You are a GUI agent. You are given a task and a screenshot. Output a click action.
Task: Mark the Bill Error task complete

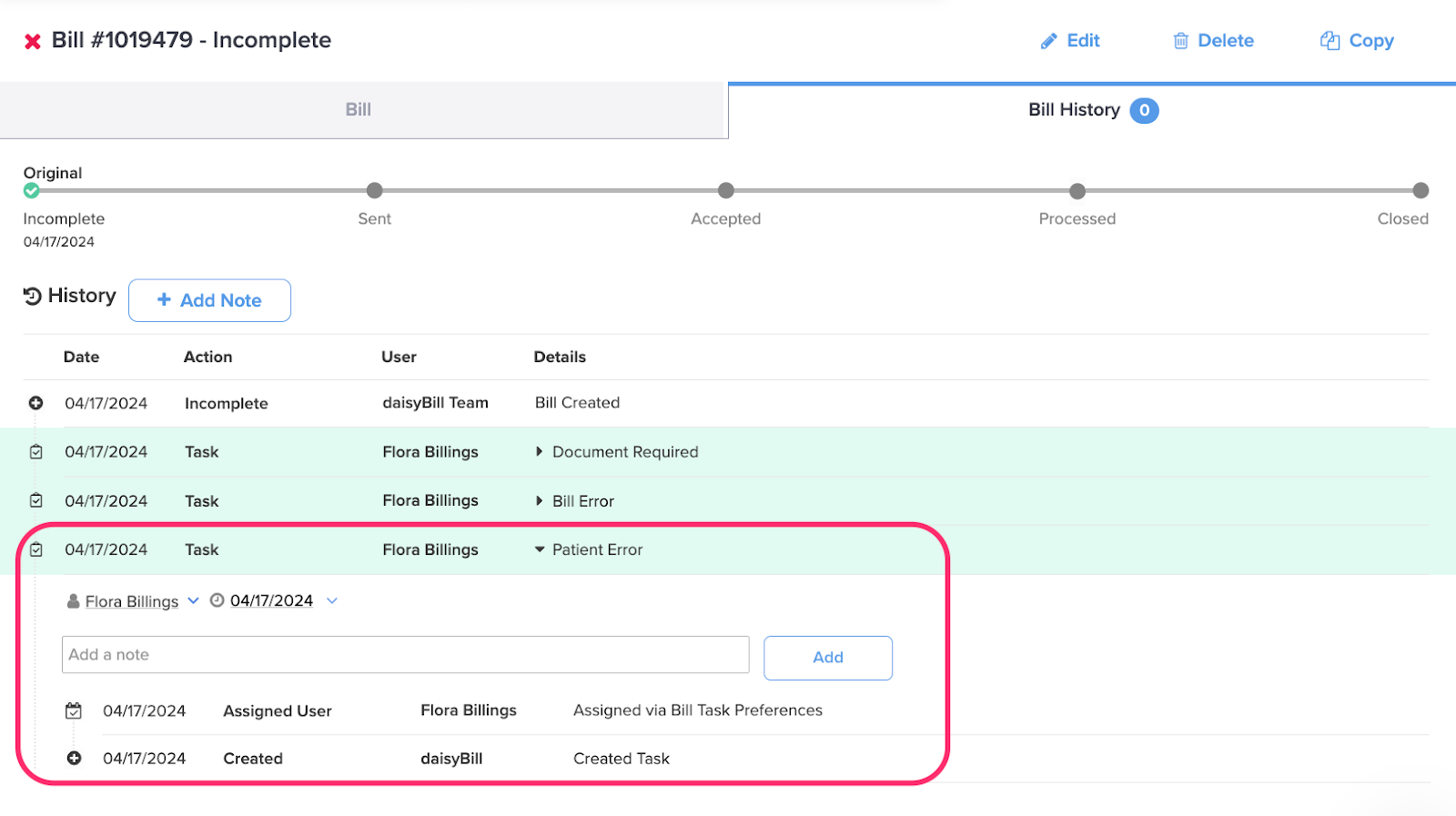(x=36, y=500)
